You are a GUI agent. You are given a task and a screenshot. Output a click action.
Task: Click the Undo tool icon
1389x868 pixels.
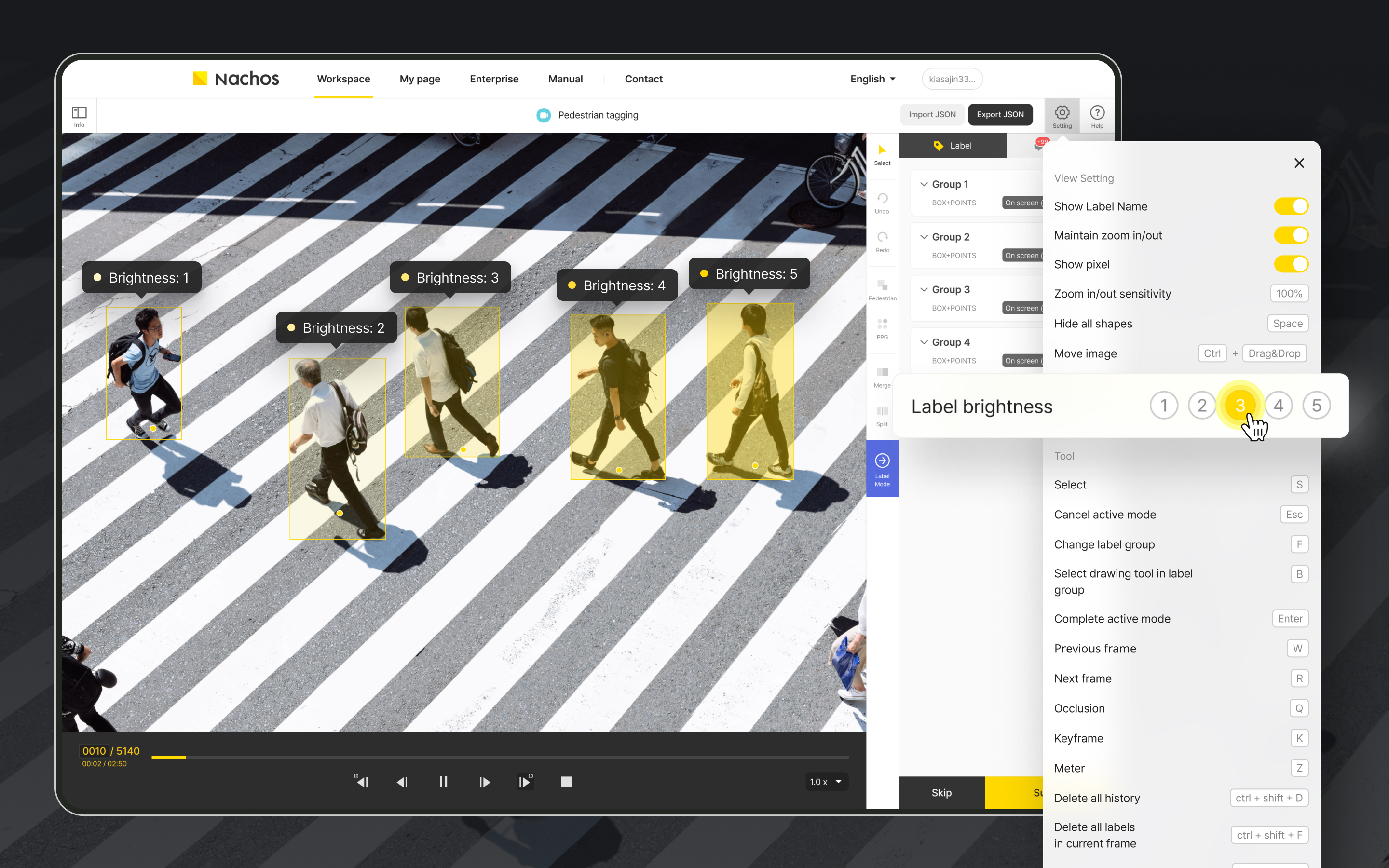tap(882, 203)
